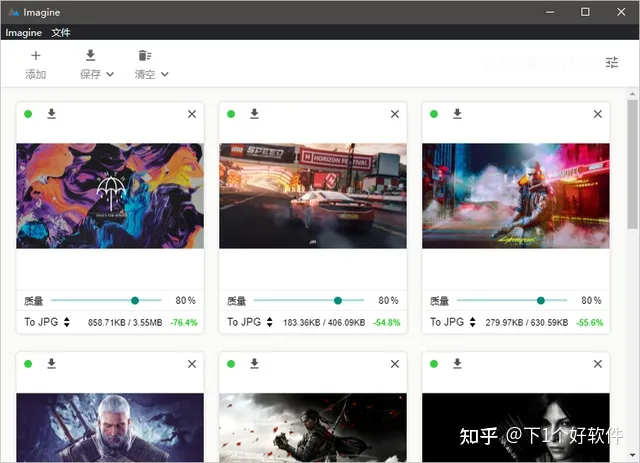
Task: Remove the Cyberpunk image card
Action: [598, 114]
